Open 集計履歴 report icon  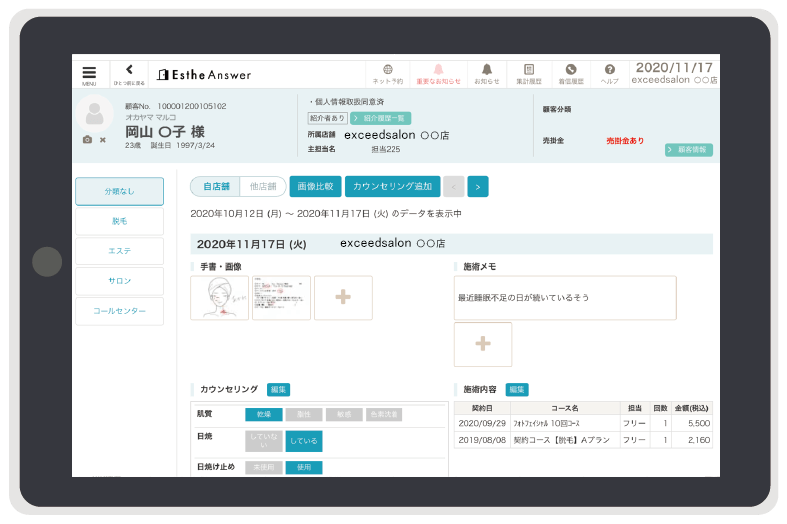coord(529,73)
